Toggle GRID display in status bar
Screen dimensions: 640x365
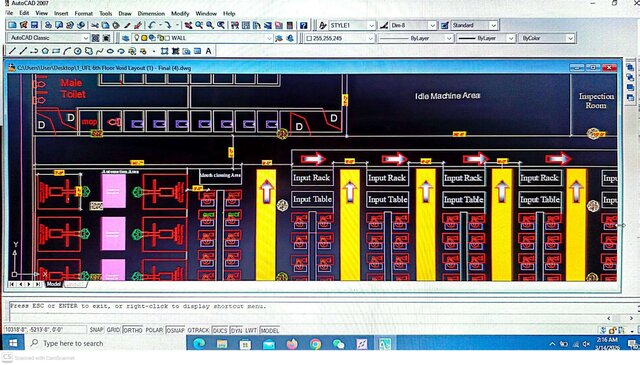[113, 330]
